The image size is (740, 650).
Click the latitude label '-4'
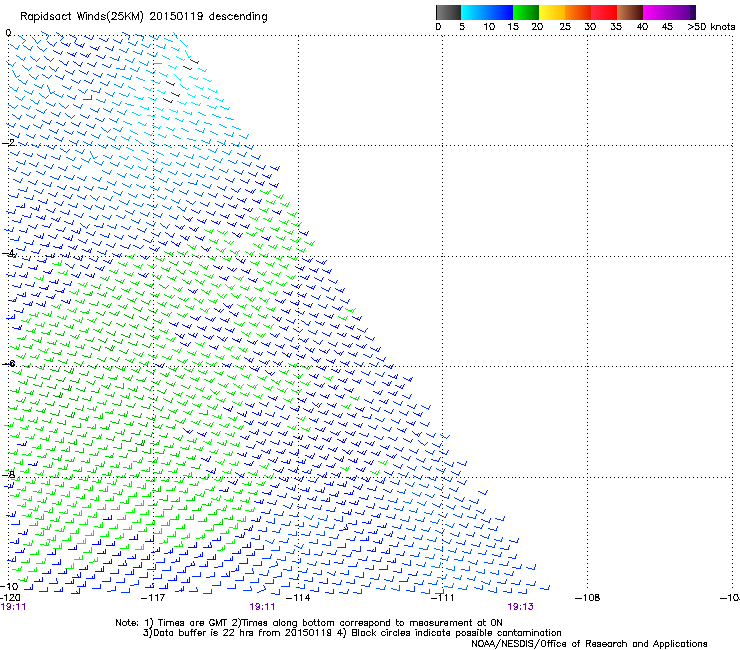[8, 253]
